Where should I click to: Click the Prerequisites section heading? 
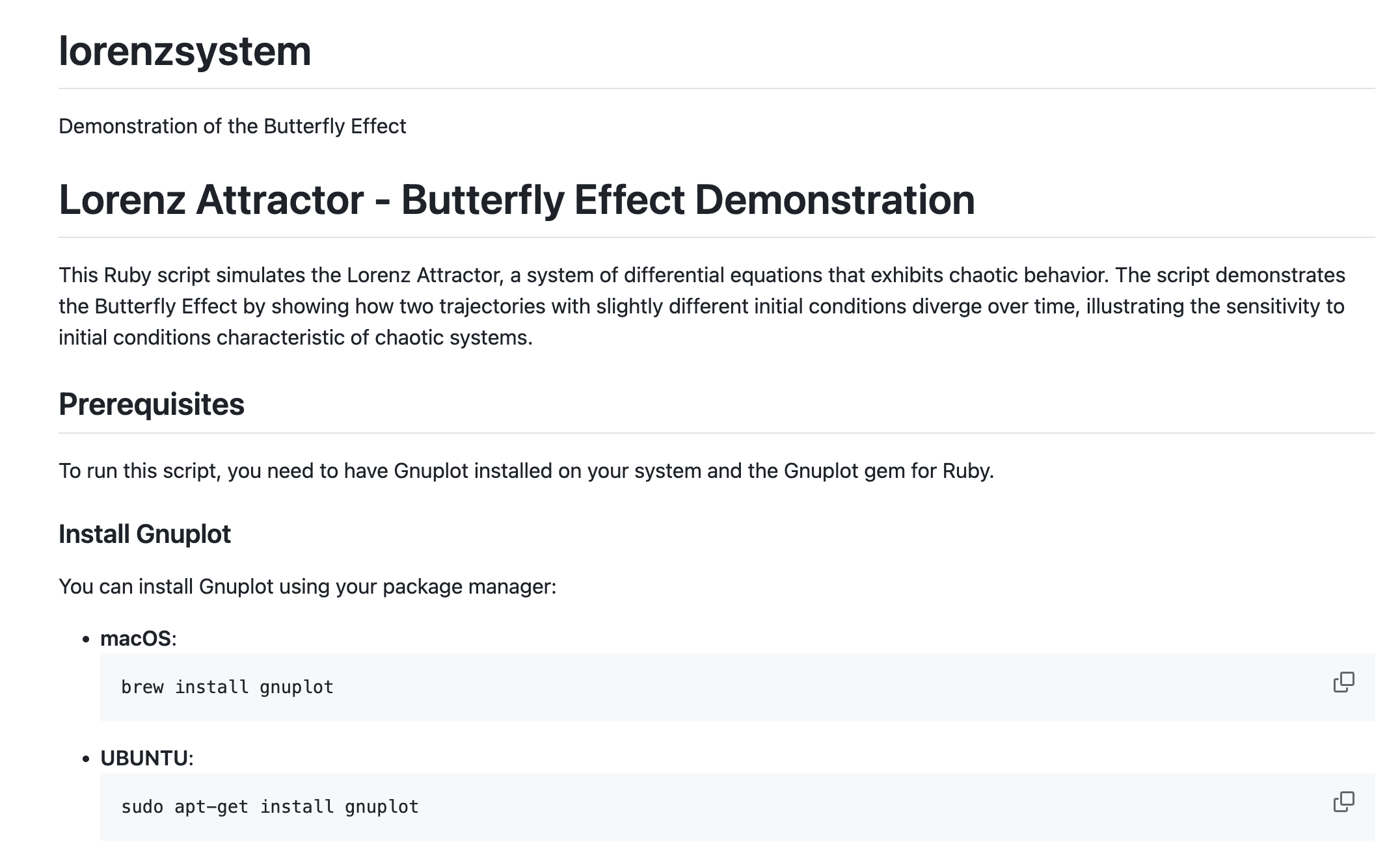click(152, 406)
